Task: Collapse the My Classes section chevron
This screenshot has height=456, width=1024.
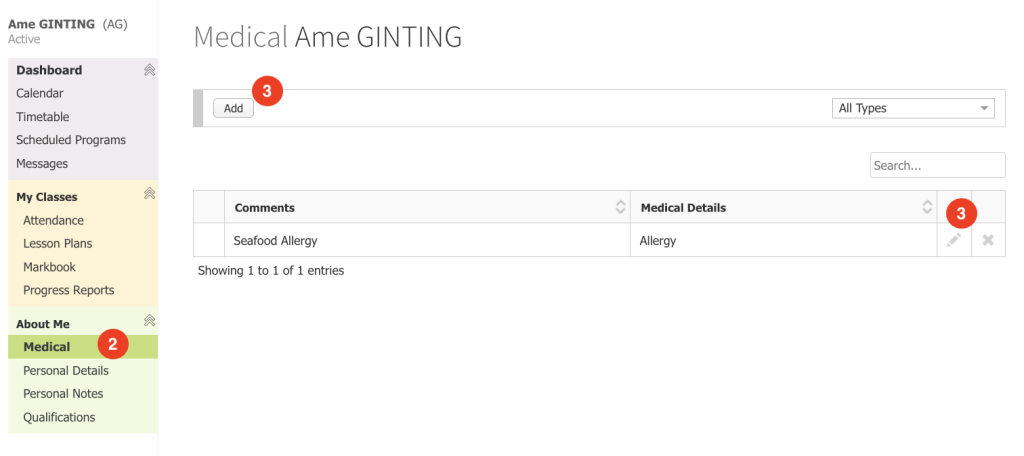Action: [150, 193]
